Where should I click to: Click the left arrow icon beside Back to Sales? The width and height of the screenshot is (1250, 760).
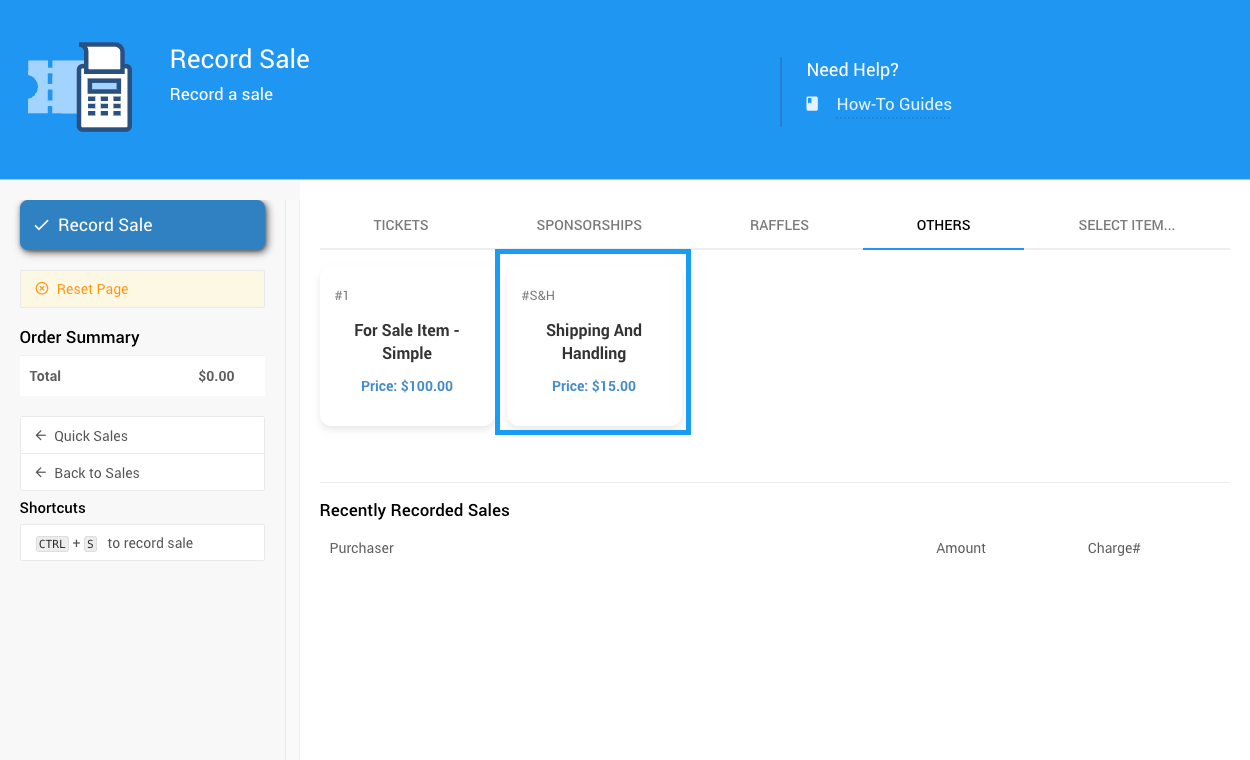[40, 473]
